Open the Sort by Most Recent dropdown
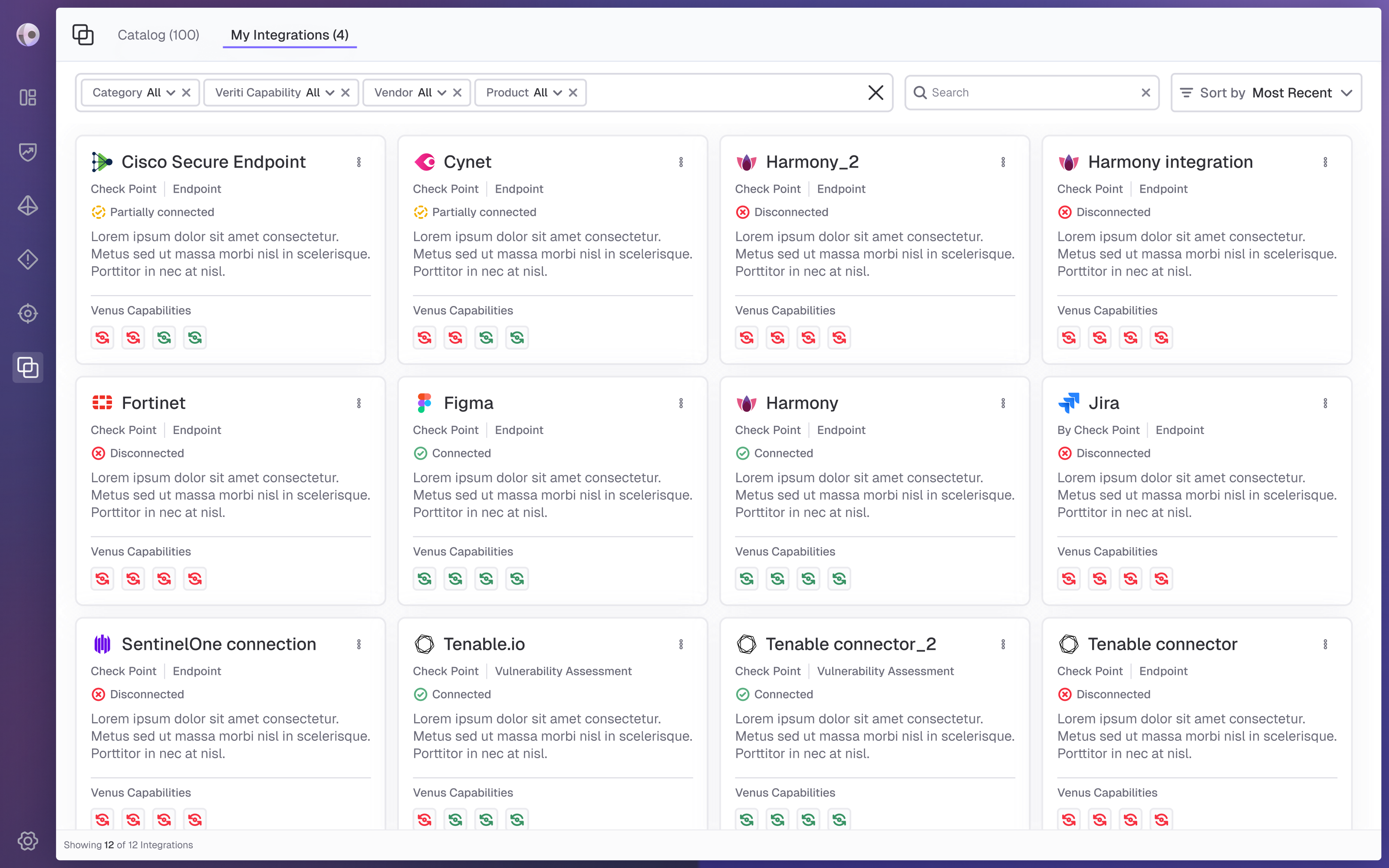The height and width of the screenshot is (868, 1389). (x=1266, y=92)
